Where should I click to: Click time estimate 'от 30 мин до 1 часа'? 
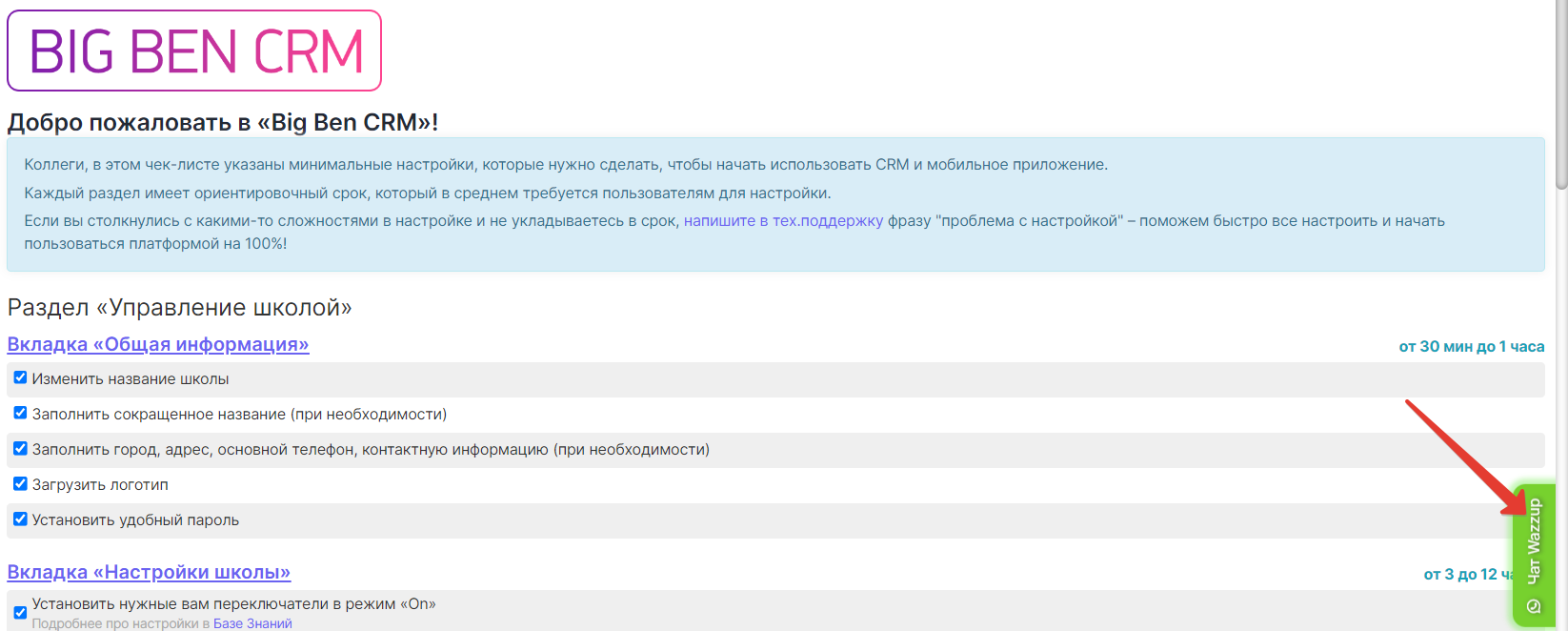1472,347
